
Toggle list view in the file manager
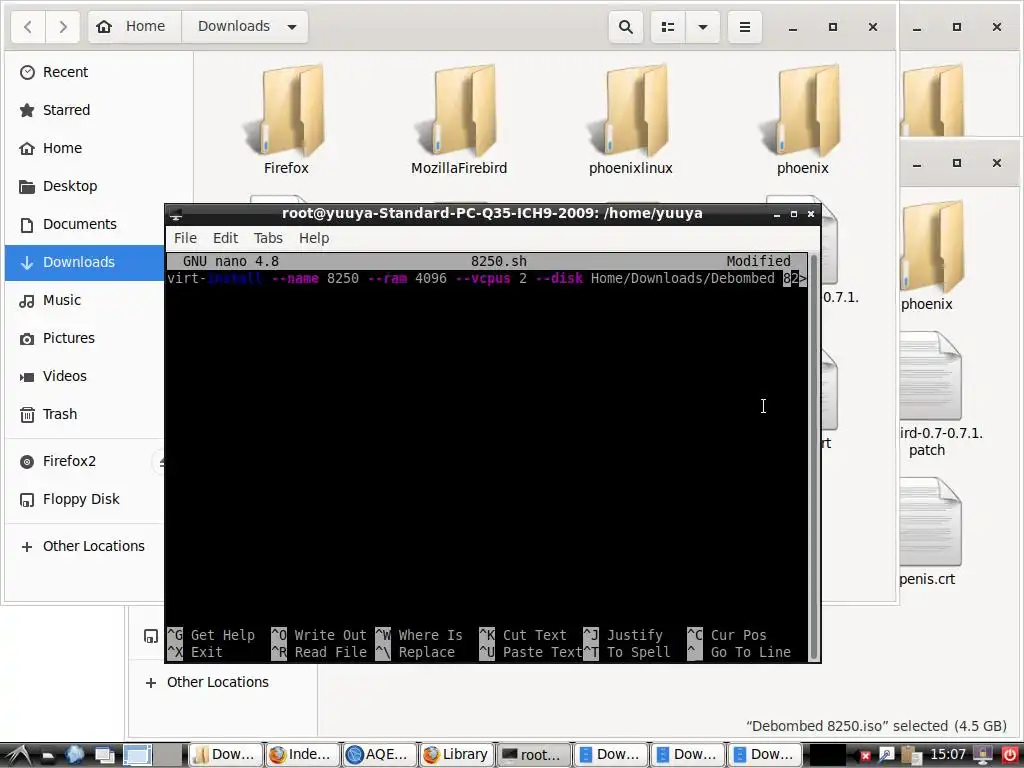pyautogui.click(x=668, y=27)
